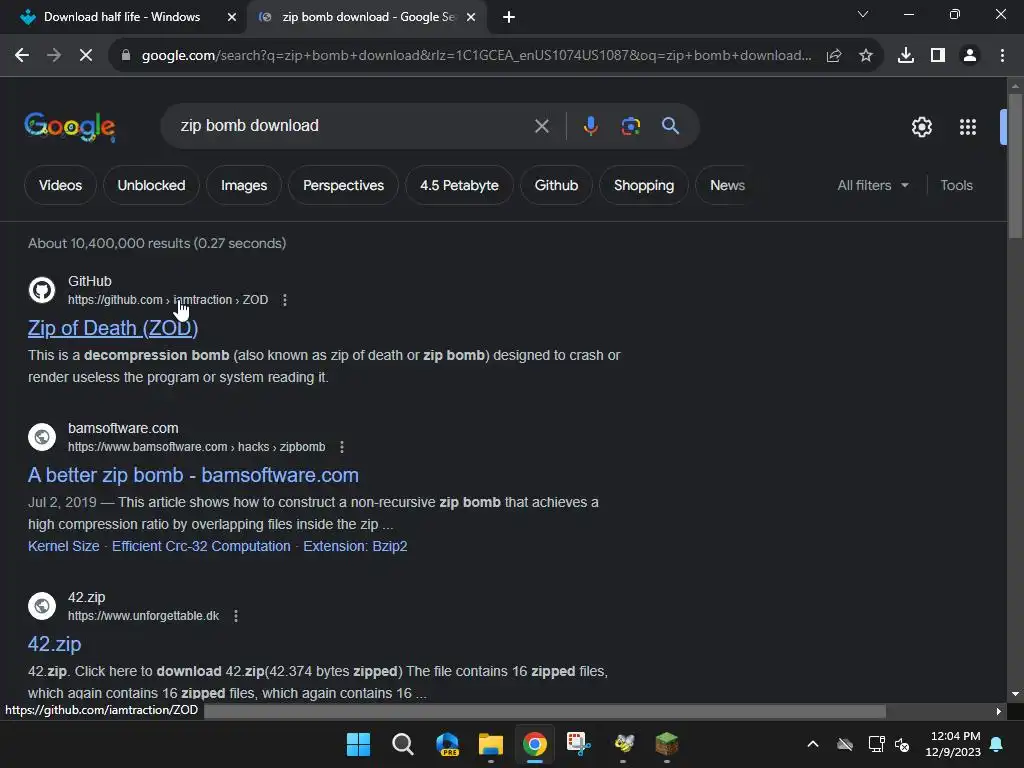Open a new tab with plus button

[509, 17]
